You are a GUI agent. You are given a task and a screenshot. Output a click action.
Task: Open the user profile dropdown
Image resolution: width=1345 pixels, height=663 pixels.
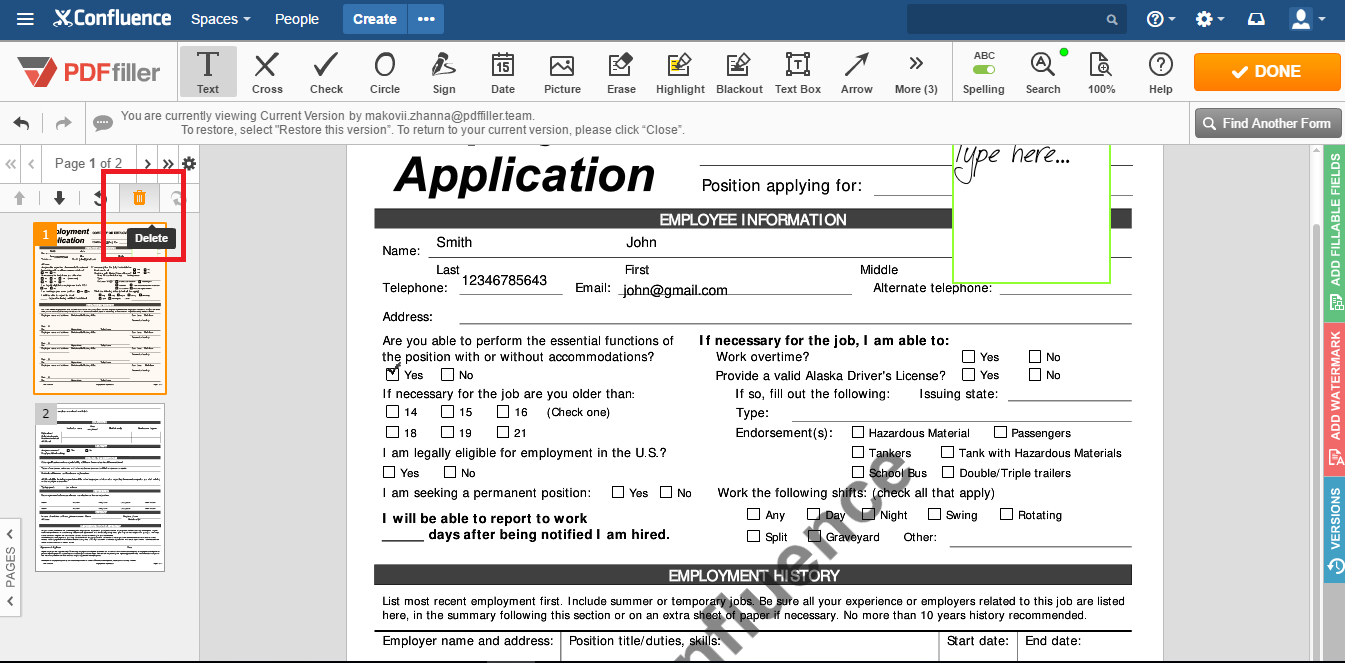click(1307, 19)
